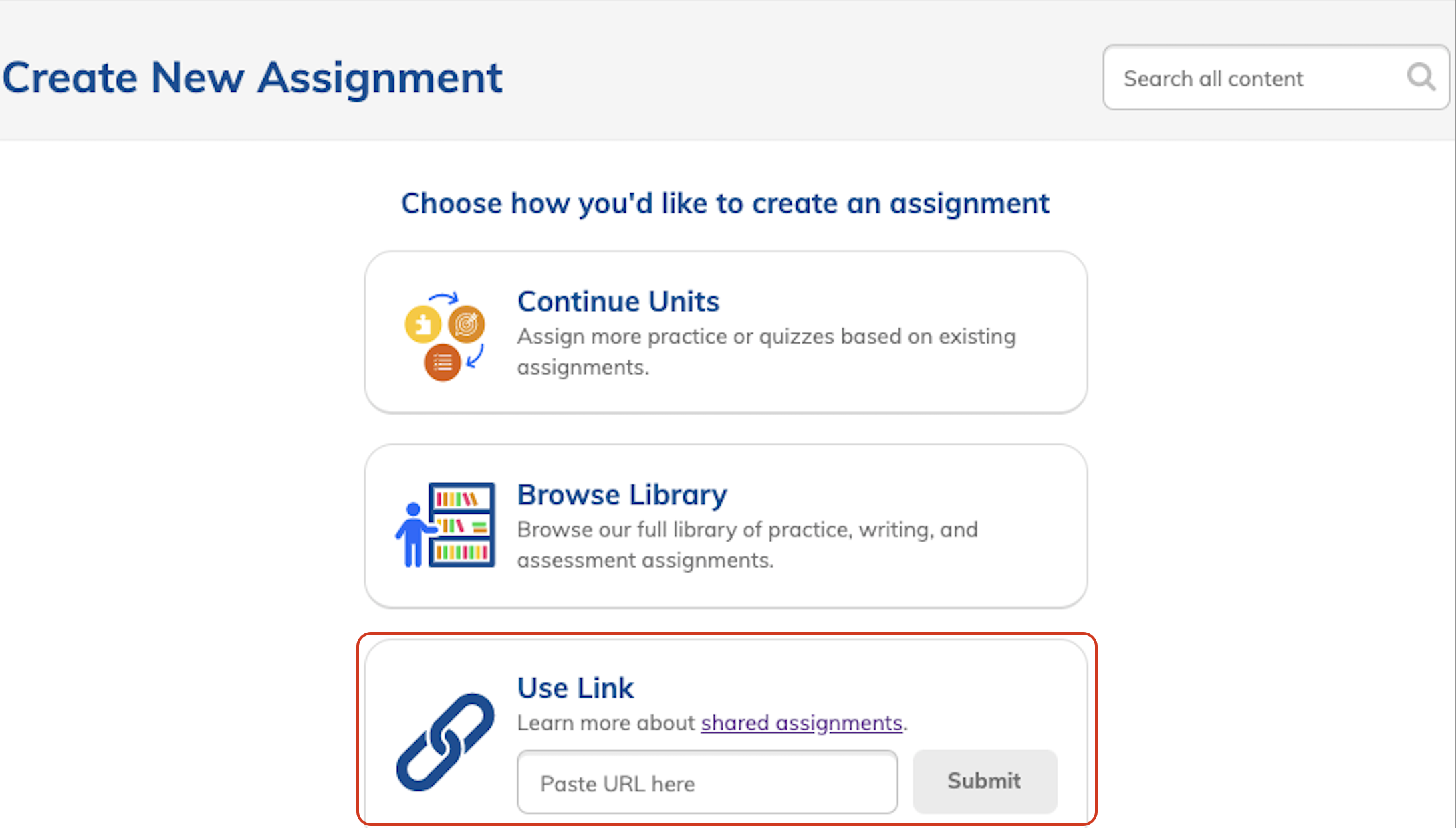Click the search magnifier icon

(1420, 78)
